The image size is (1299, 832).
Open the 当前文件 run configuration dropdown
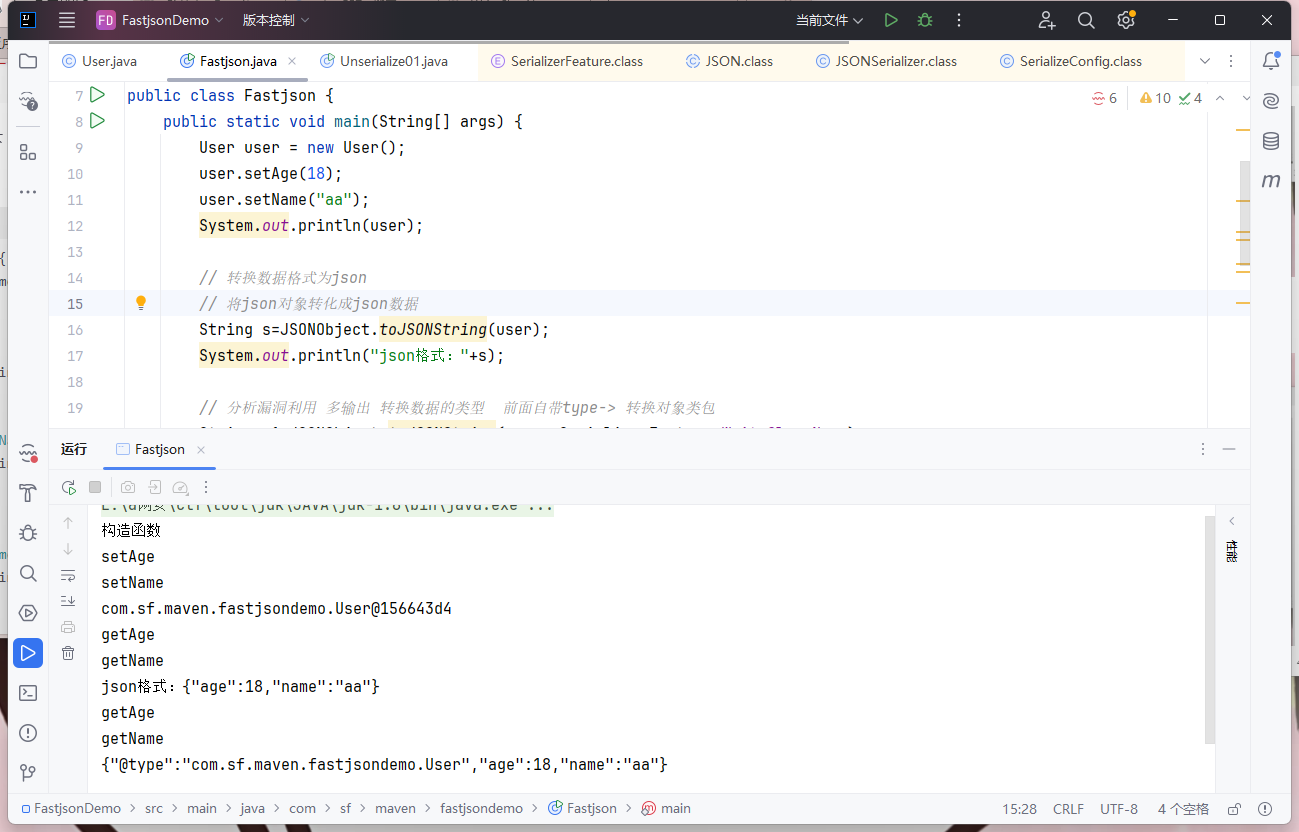pos(829,20)
